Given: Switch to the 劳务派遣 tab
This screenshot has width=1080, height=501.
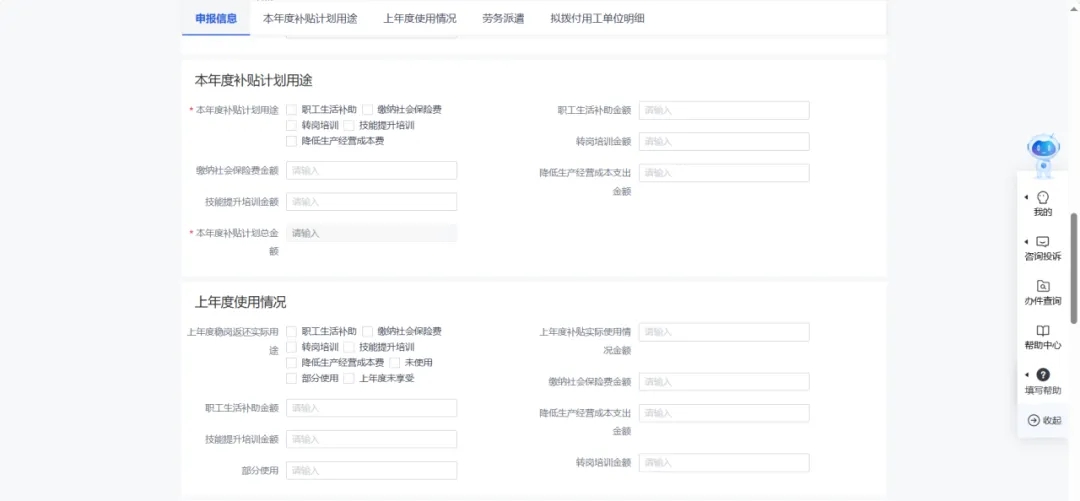Looking at the screenshot, I should [x=502, y=18].
